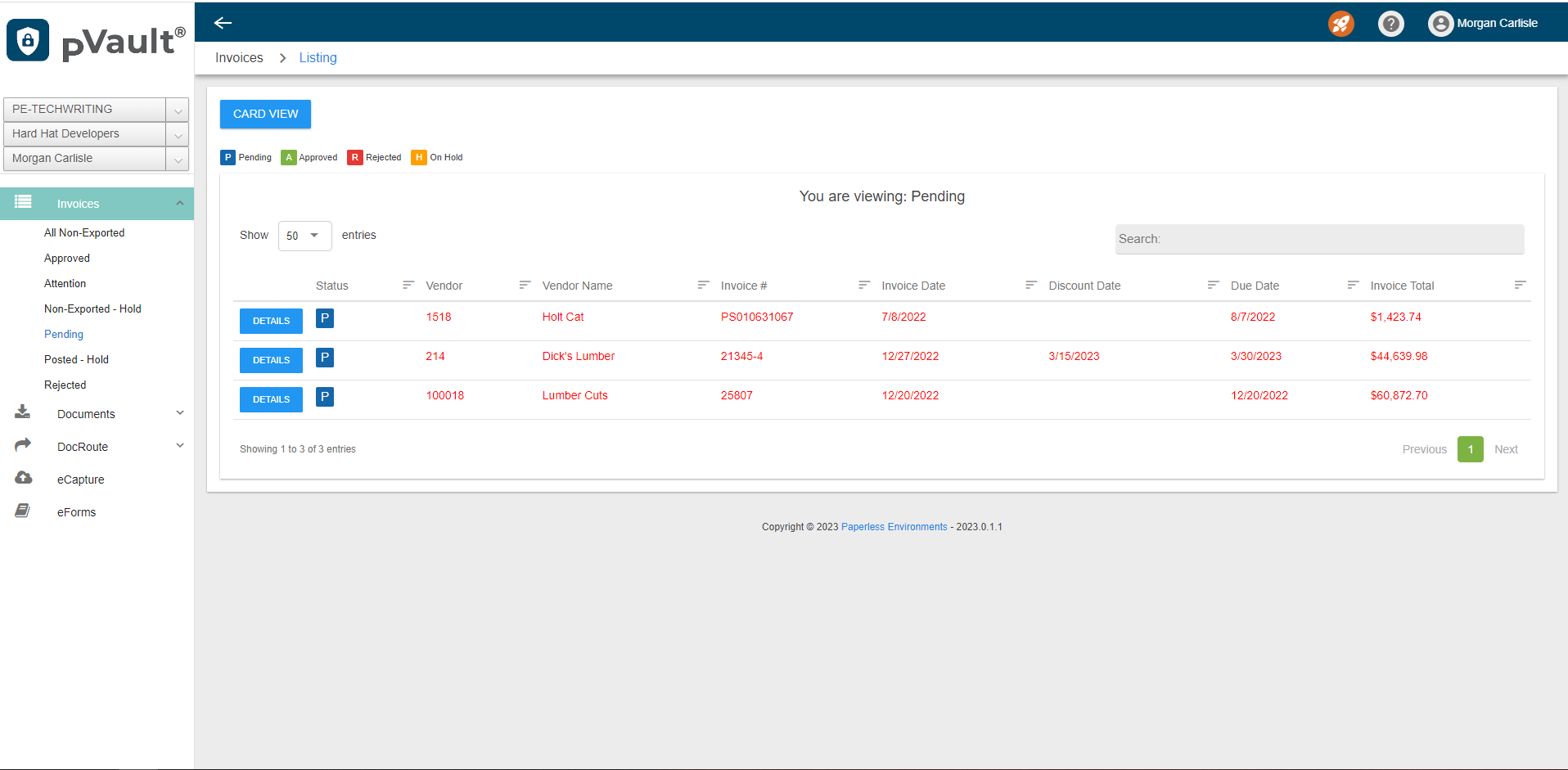Open Approved invoices list

click(x=67, y=258)
